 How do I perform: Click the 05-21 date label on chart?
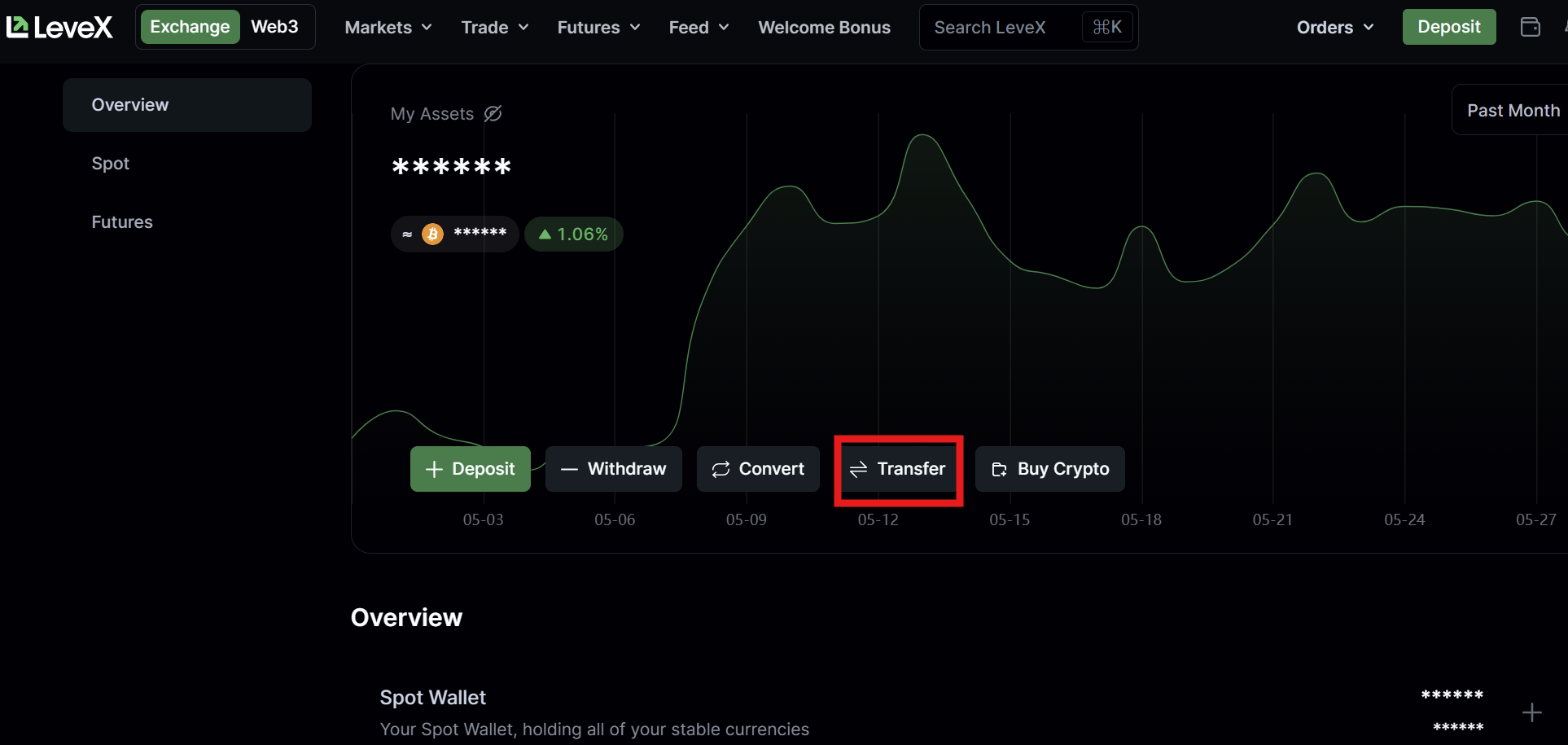(1272, 519)
